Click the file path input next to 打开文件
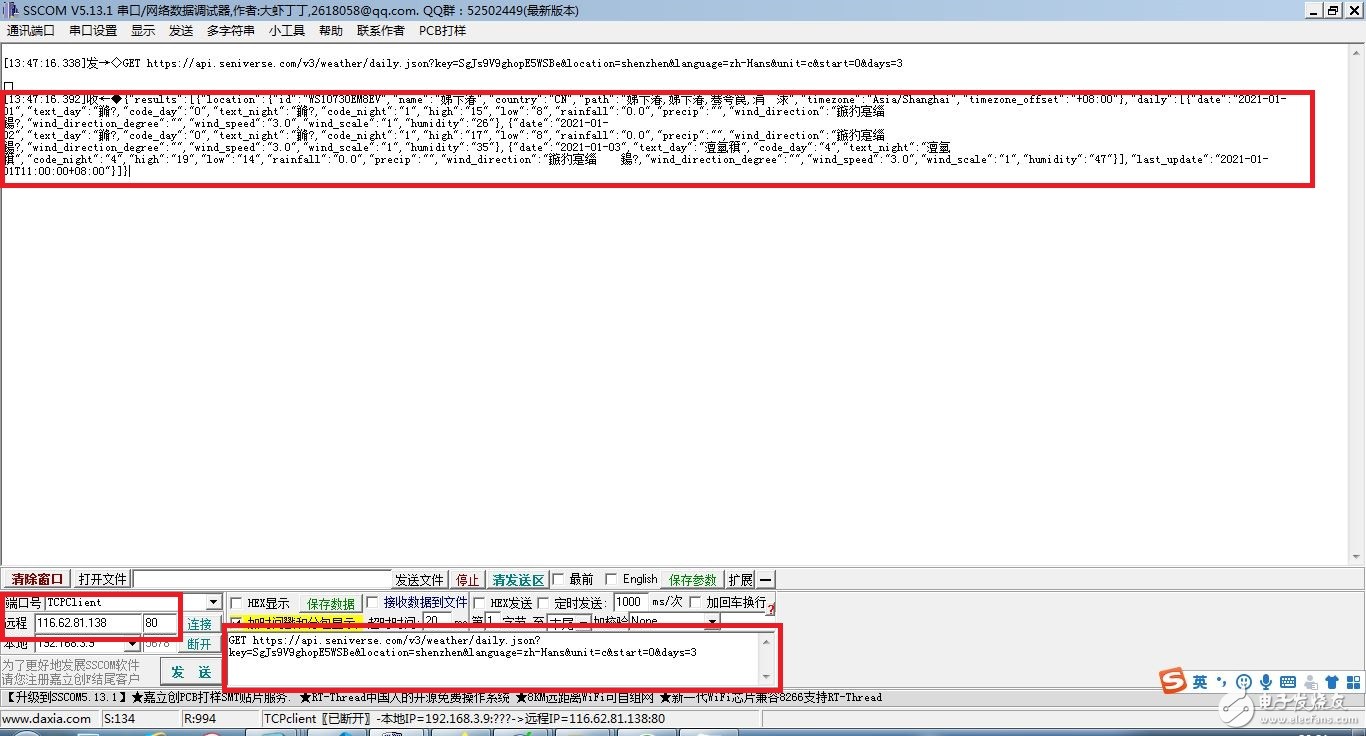1366x736 pixels. pyautogui.click(x=262, y=580)
